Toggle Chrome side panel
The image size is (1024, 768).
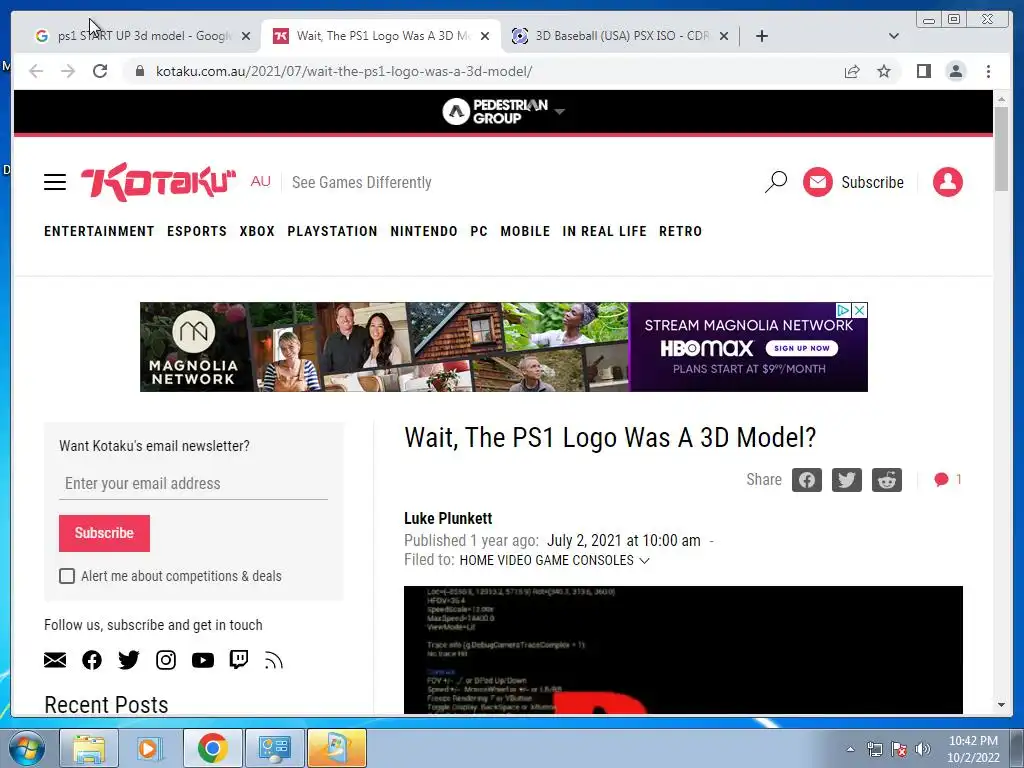(x=923, y=71)
